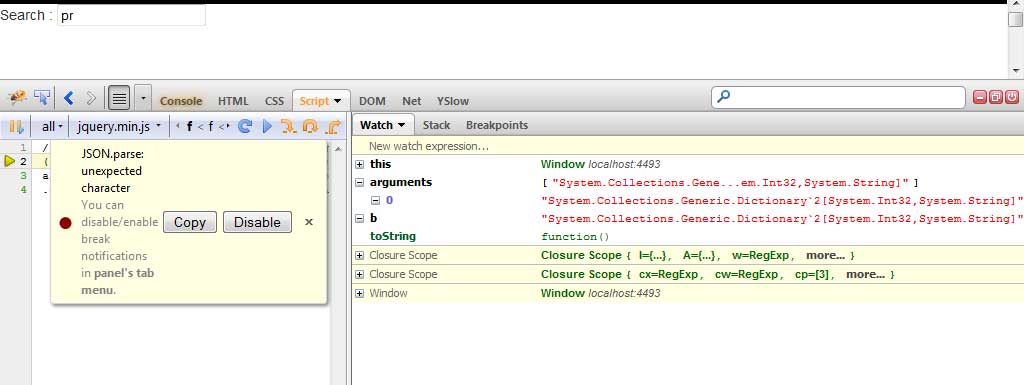1024x385 pixels.
Task: Expand the 'this' watch entry
Action: [360, 164]
